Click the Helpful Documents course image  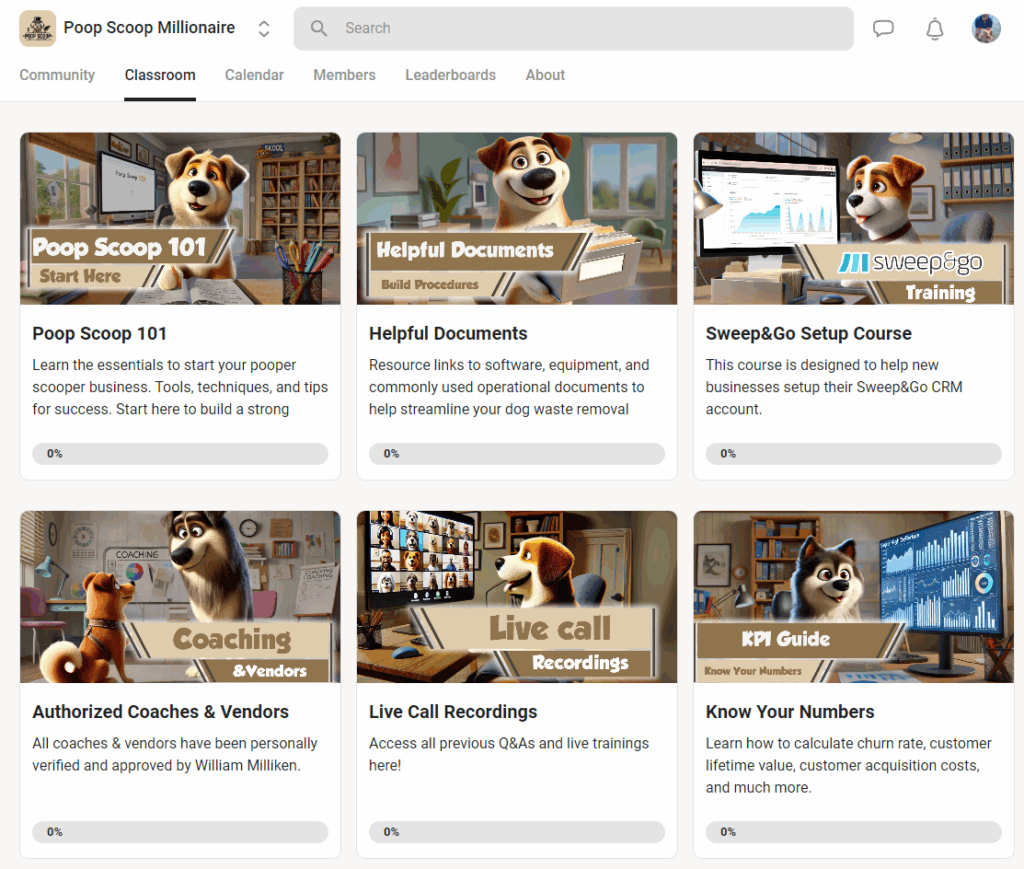516,218
